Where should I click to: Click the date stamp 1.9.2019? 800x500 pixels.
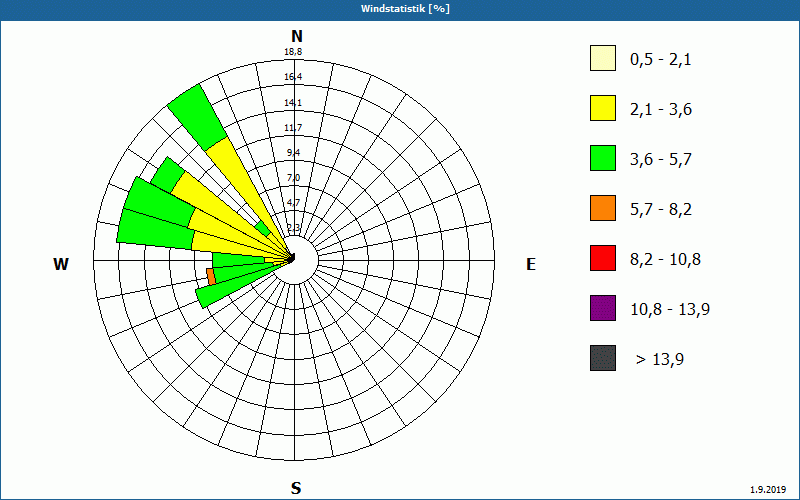click(x=767, y=490)
